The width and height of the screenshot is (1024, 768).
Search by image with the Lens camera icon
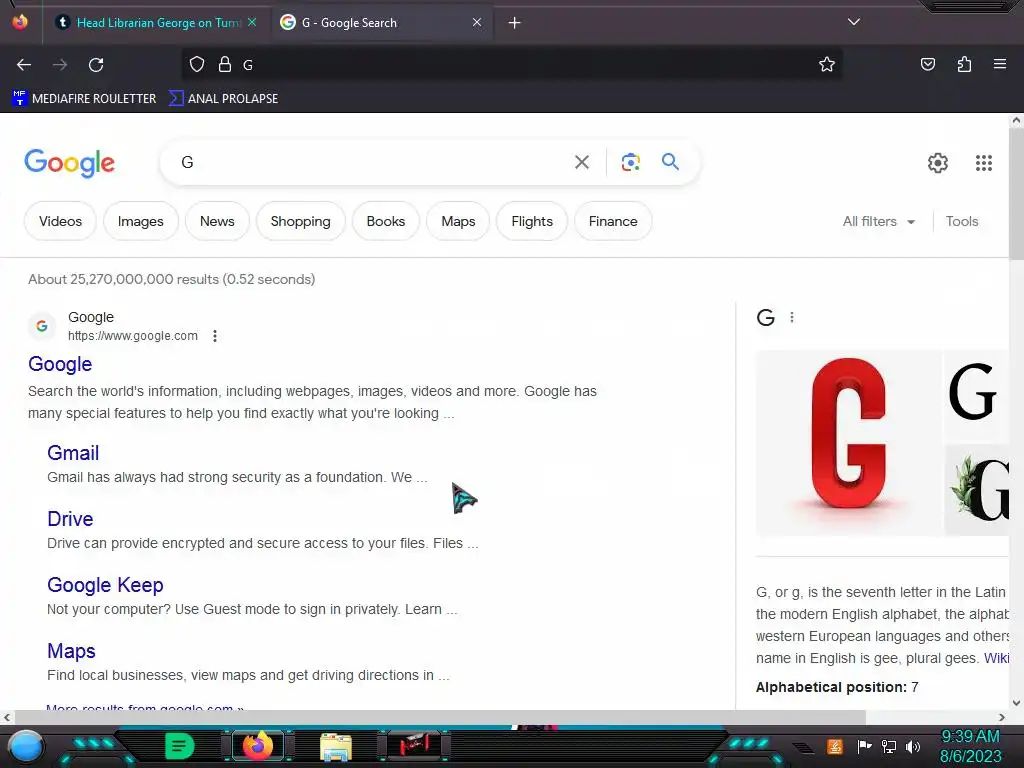pyautogui.click(x=630, y=162)
